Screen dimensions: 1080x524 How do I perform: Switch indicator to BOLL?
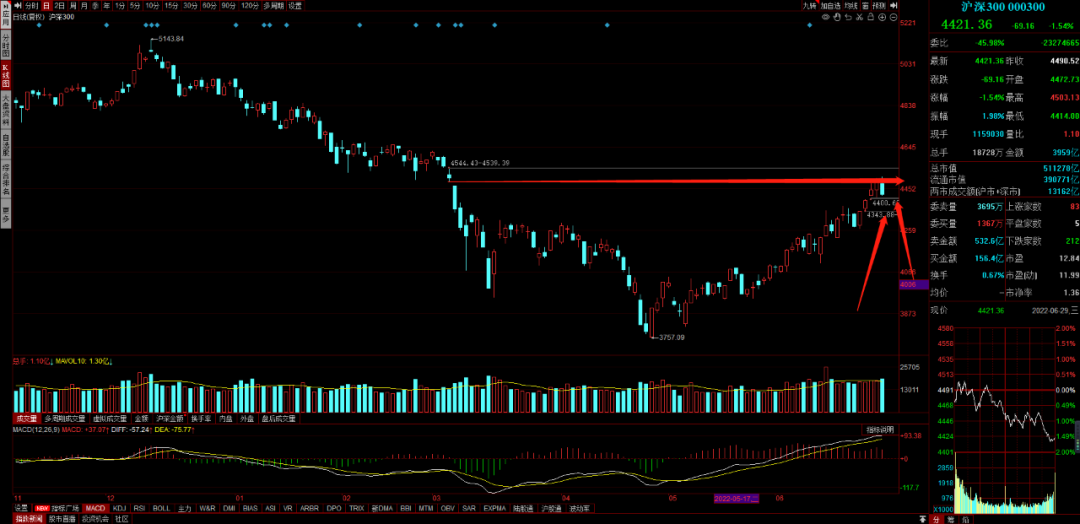tap(161, 508)
